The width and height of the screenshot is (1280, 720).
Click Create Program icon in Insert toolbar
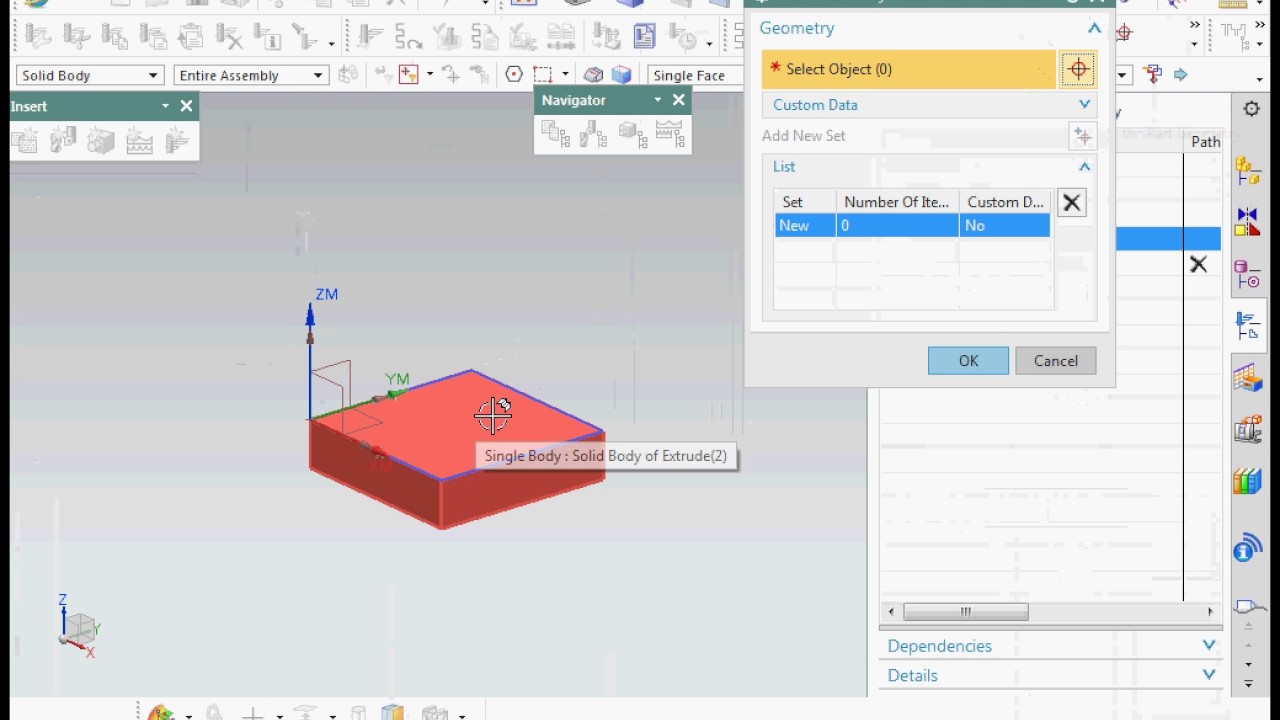(25, 140)
